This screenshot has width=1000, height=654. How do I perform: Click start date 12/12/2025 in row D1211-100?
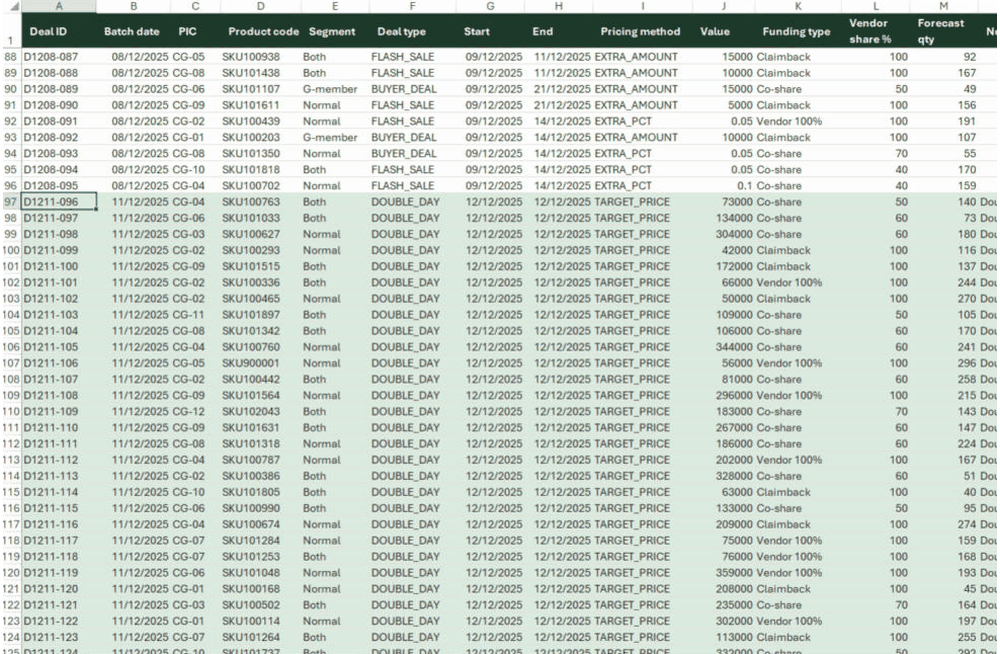point(494,266)
